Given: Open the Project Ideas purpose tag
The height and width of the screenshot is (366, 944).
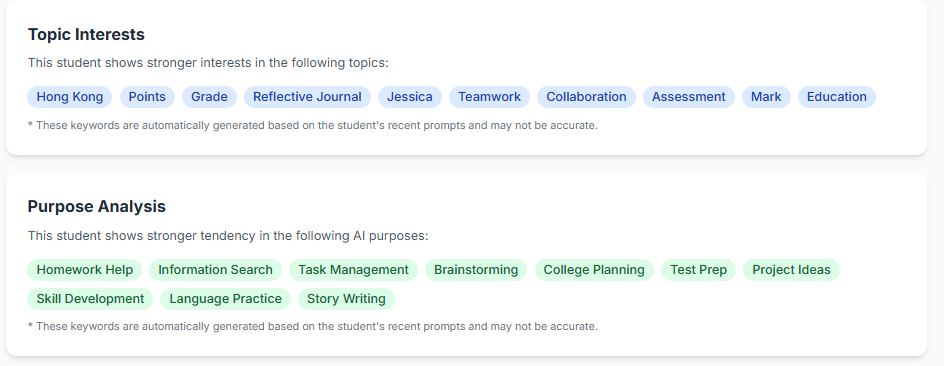Looking at the screenshot, I should coord(792,270).
